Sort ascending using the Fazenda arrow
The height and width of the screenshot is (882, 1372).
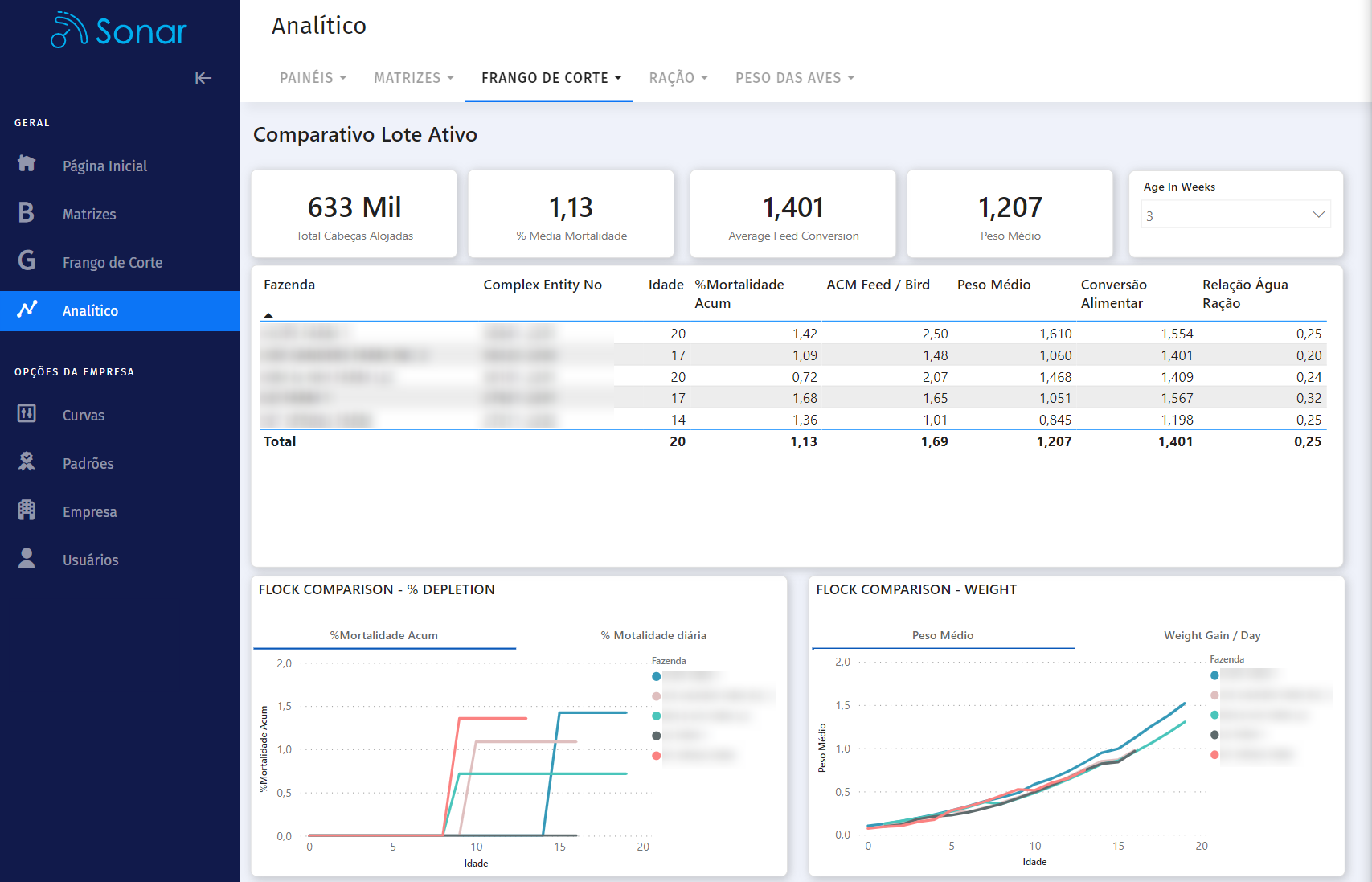[x=268, y=315]
